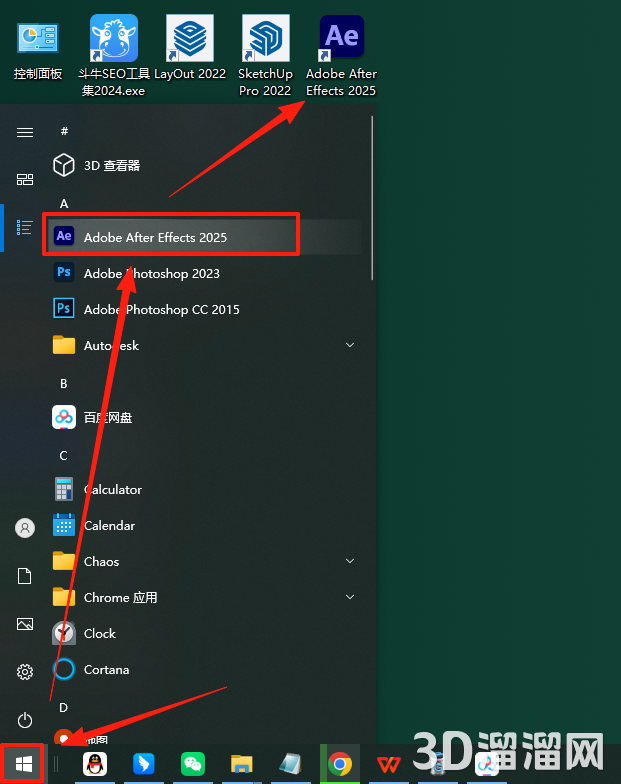Launch Adobe After Effects 2025 from Start list
This screenshot has width=621, height=784.
[205, 237]
